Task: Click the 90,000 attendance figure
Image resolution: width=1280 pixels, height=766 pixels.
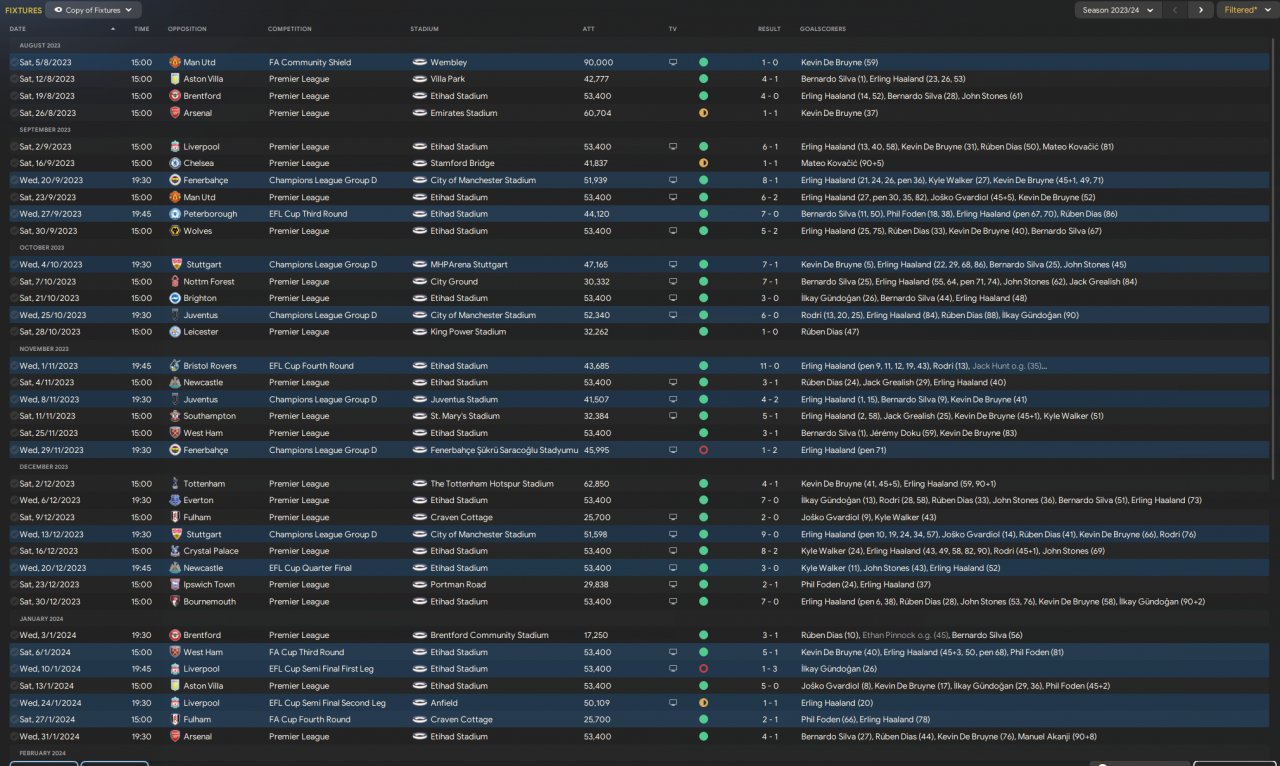Action: tap(598, 62)
